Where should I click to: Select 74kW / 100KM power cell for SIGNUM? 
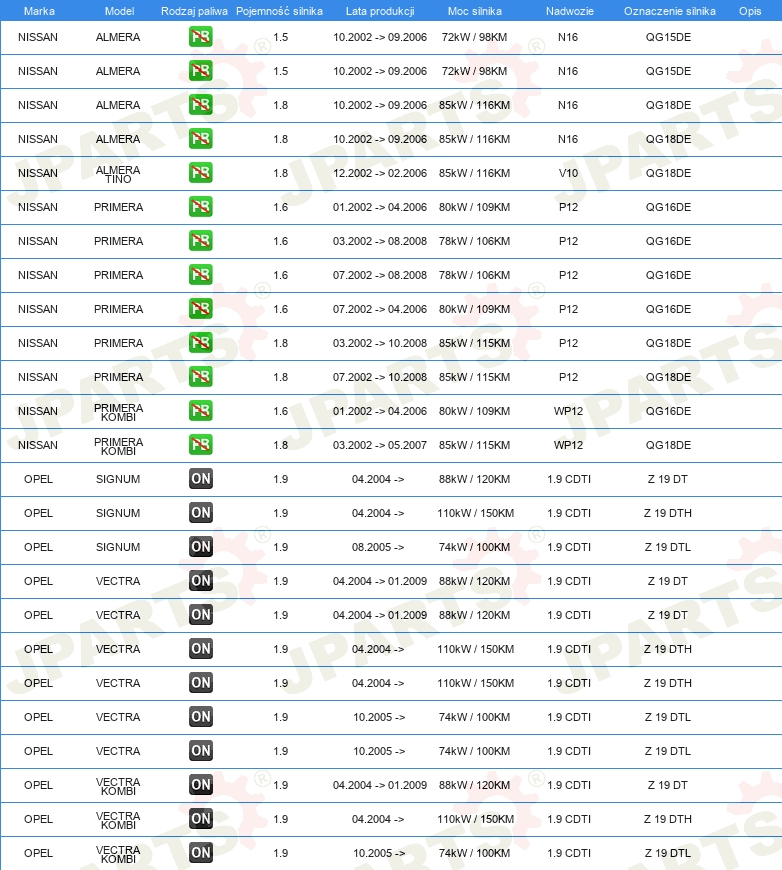tap(475, 547)
